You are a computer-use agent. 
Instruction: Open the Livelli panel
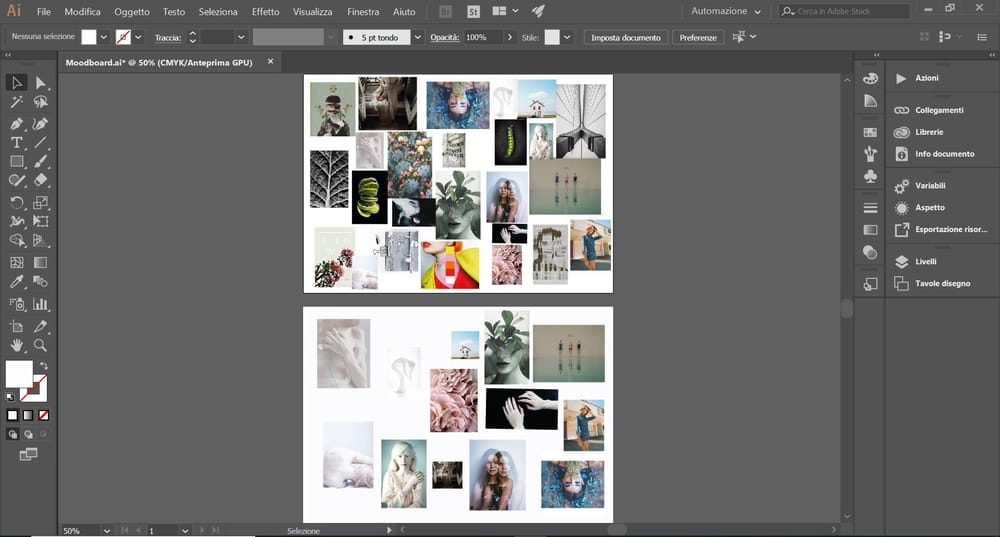[925, 261]
